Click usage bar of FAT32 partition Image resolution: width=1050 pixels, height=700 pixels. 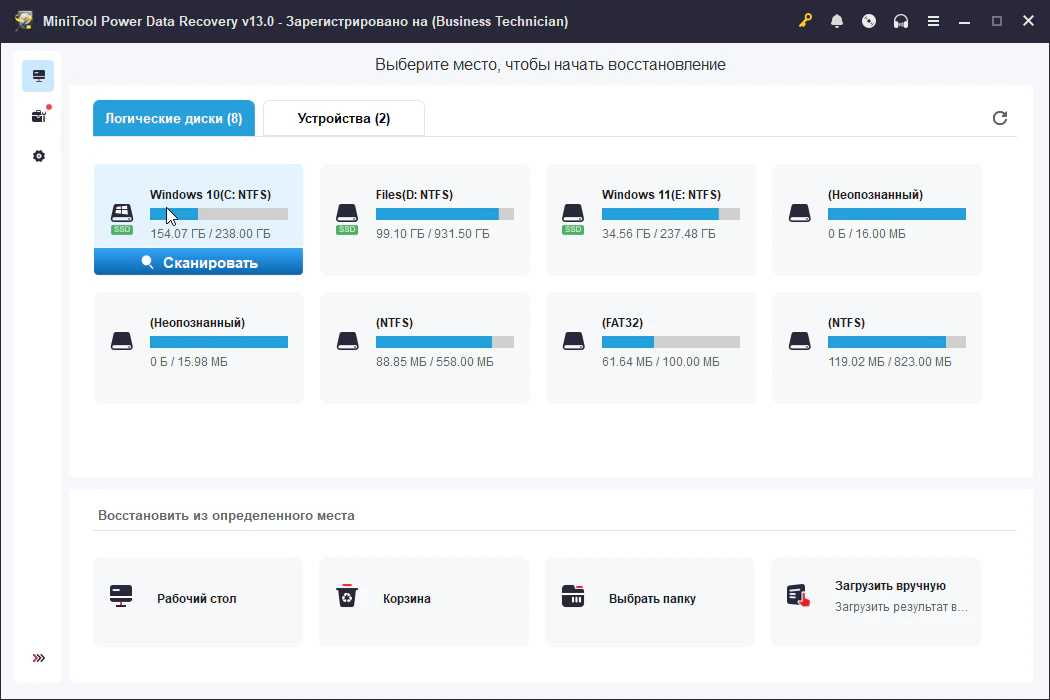coord(671,342)
